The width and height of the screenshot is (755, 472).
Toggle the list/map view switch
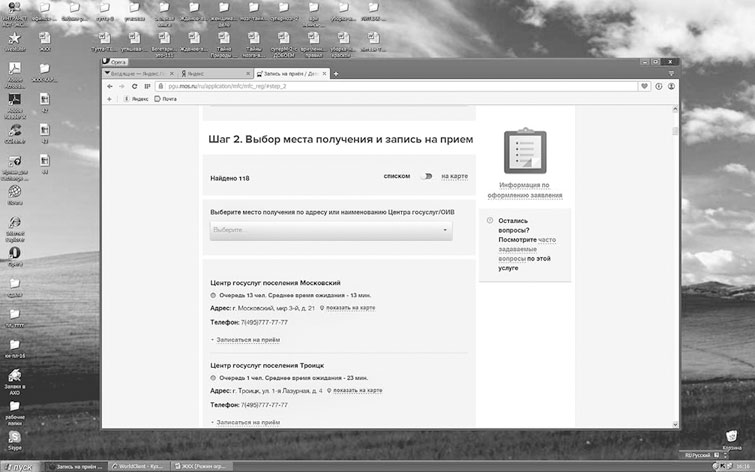(x=427, y=176)
